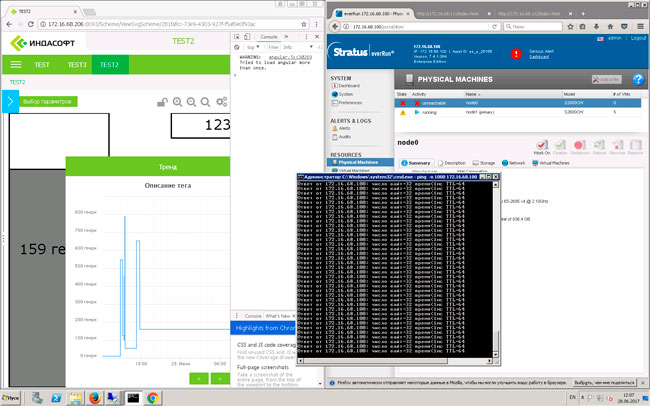Image resolution: width=650 pixels, height=406 pixels.
Task: Clear the DevTools console
Action: 237,47
